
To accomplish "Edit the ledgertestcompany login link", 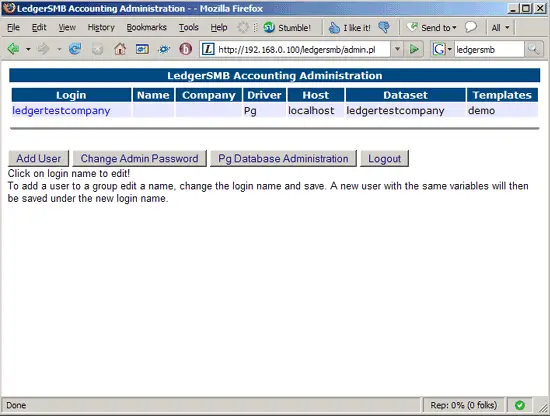I will [x=61, y=110].
